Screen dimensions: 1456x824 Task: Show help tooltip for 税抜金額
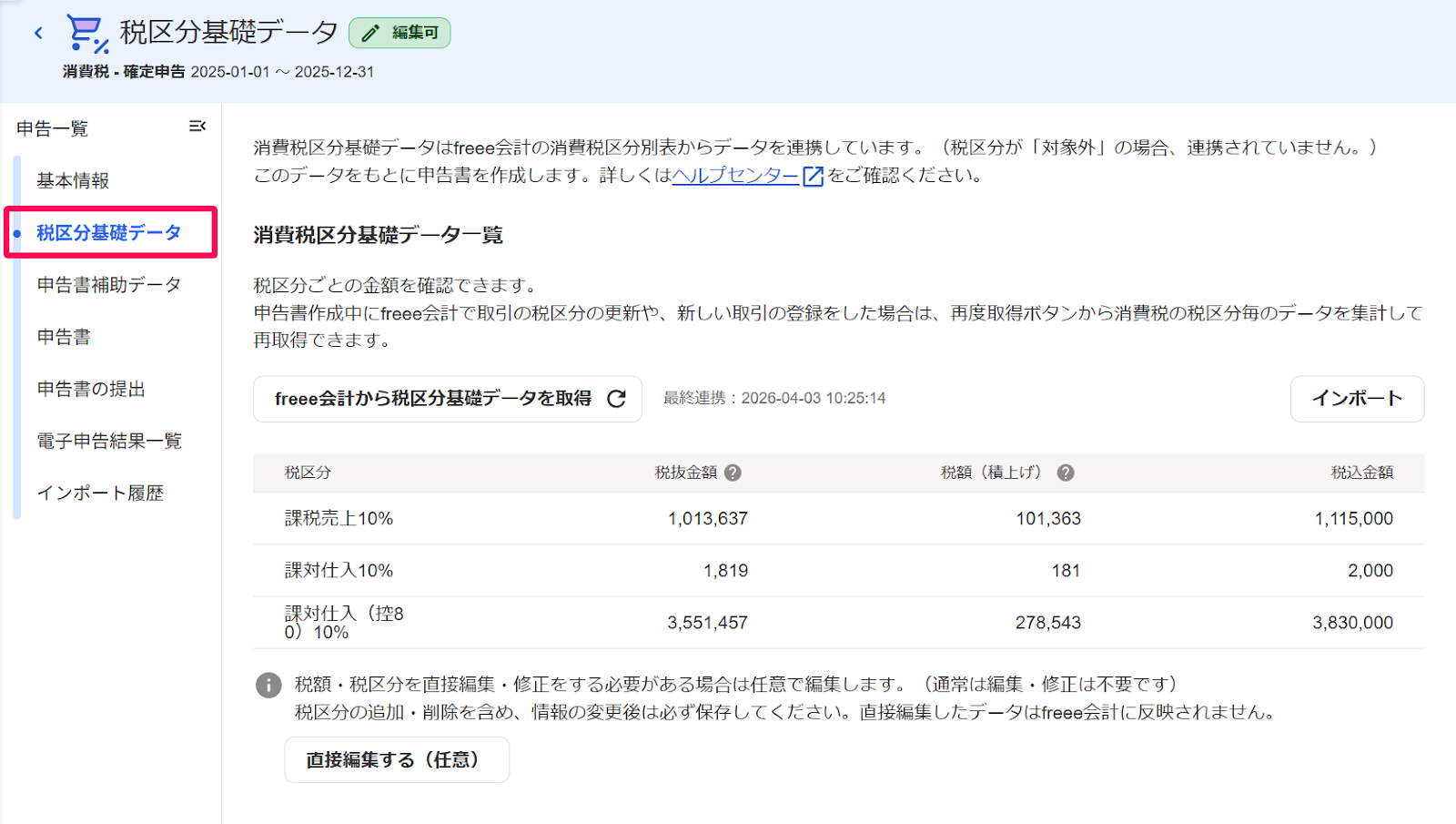pos(733,473)
